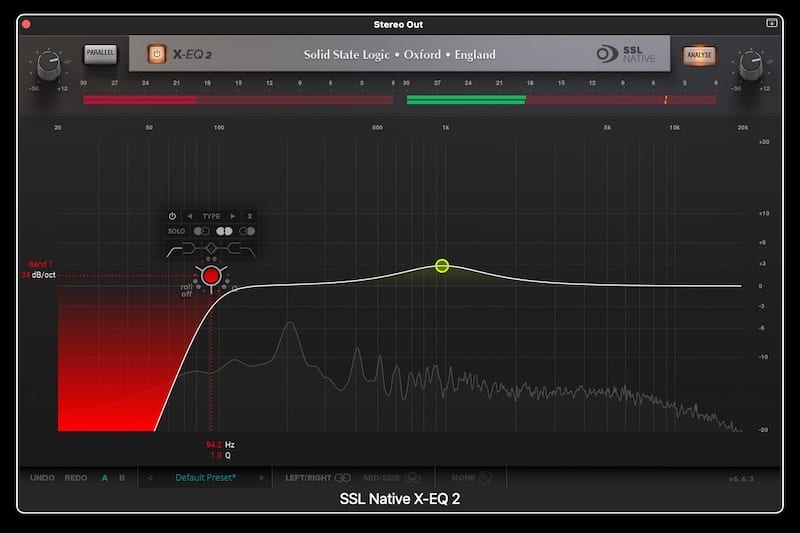Click the Band 1 label

[x=40, y=264]
